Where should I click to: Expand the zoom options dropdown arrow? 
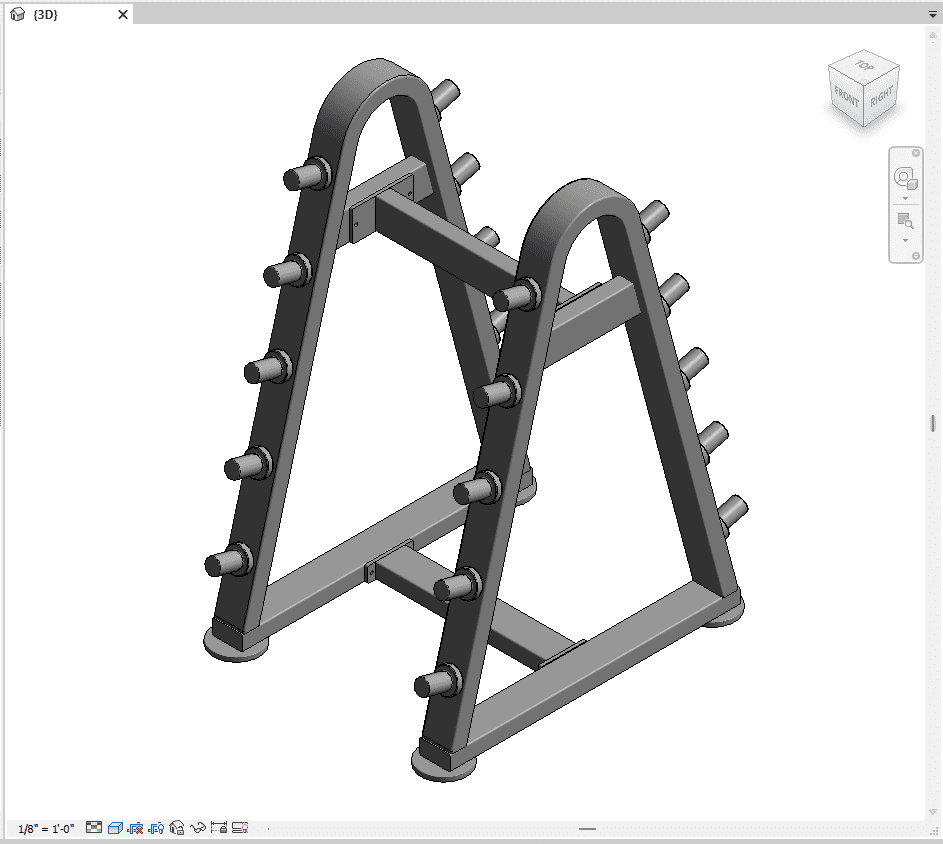pyautogui.click(x=905, y=240)
